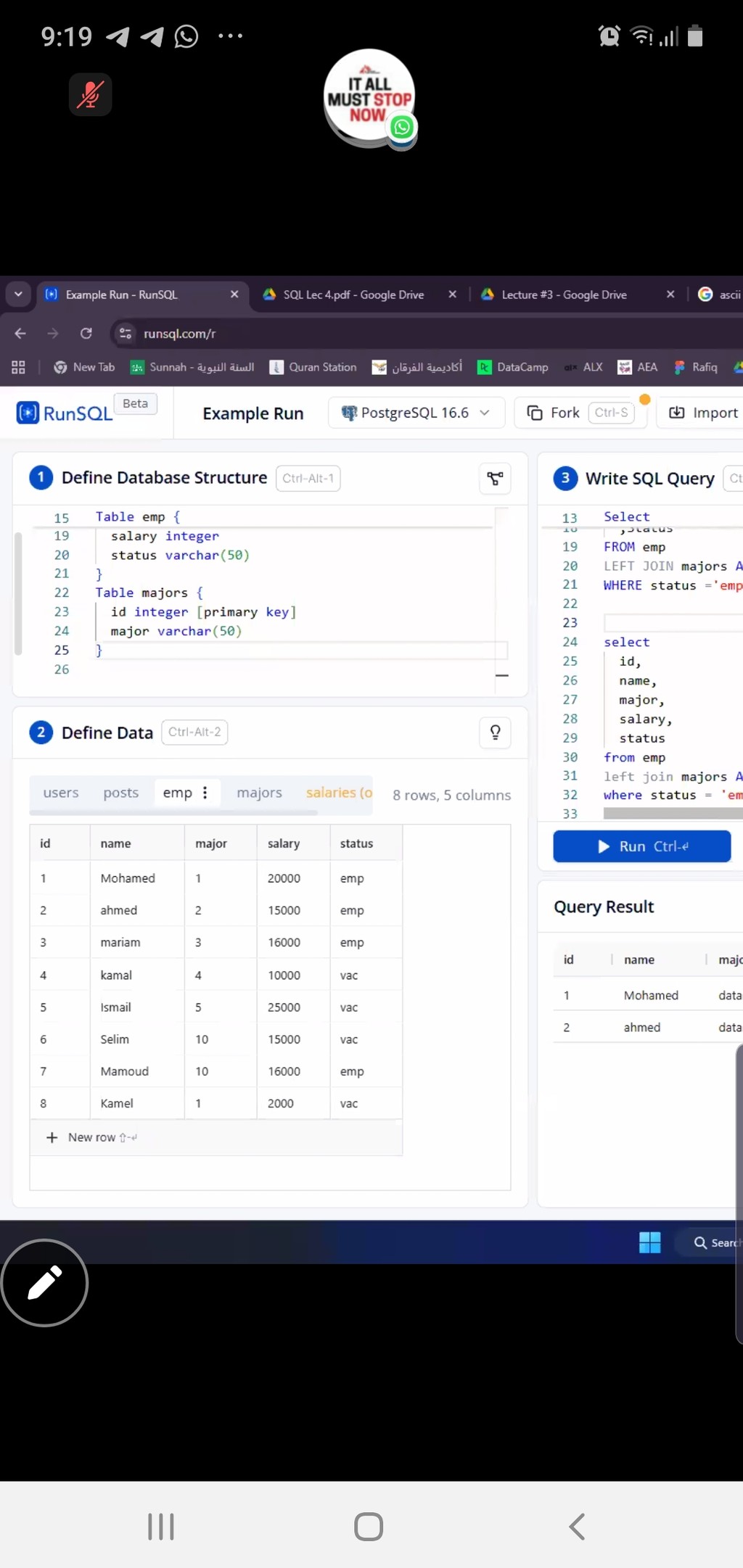Image resolution: width=743 pixels, height=1568 pixels.
Task: Click the muted microphone icon
Action: coord(90,94)
